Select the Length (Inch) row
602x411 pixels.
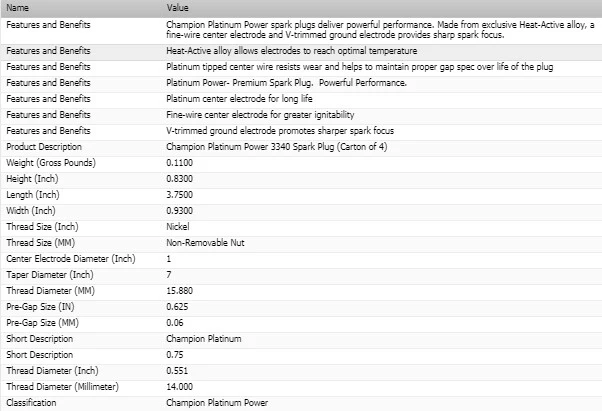(301, 195)
